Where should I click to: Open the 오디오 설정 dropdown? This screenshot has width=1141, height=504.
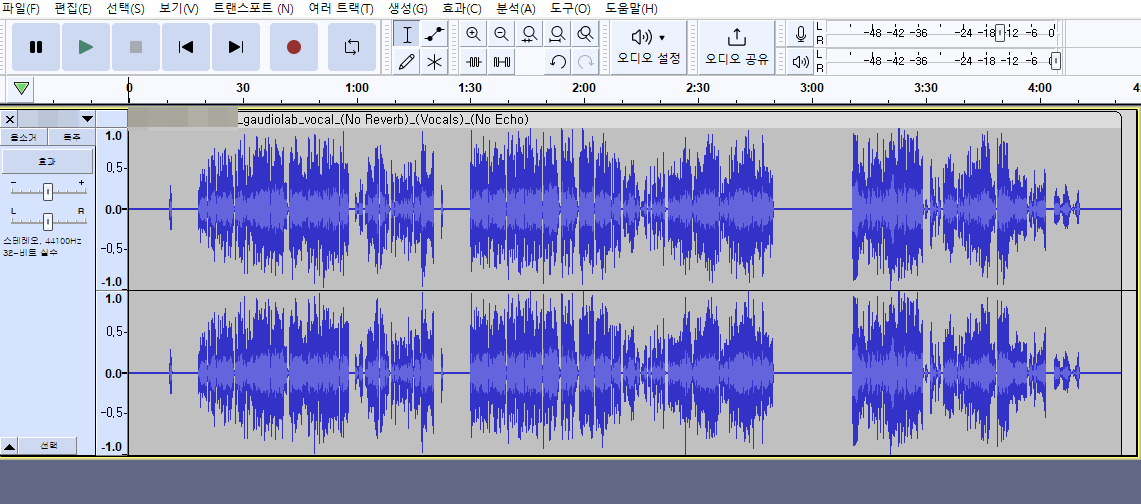(x=648, y=47)
